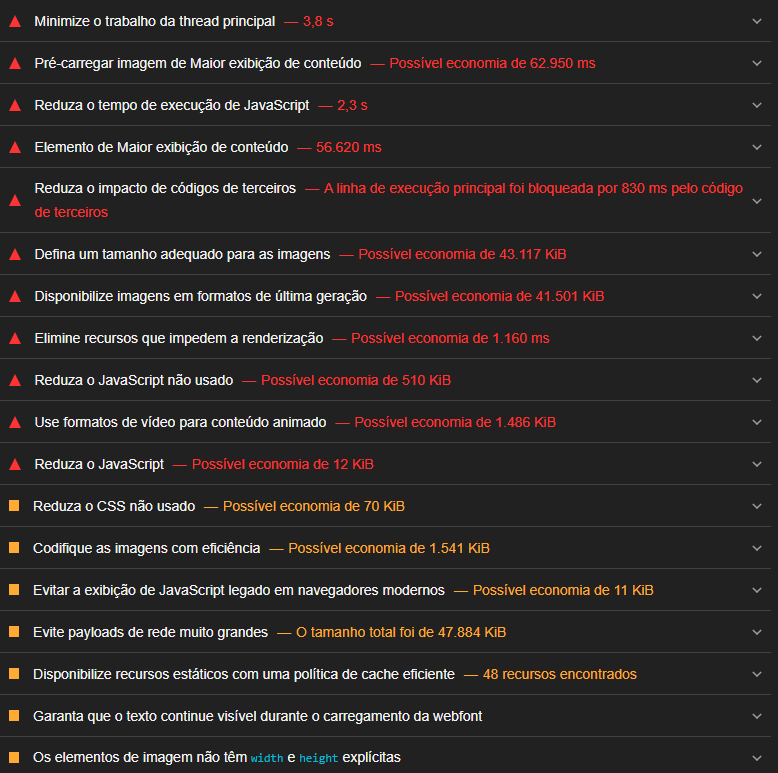Open 'Evitar a exibição de JavaScript legado' audit title

click(x=238, y=590)
